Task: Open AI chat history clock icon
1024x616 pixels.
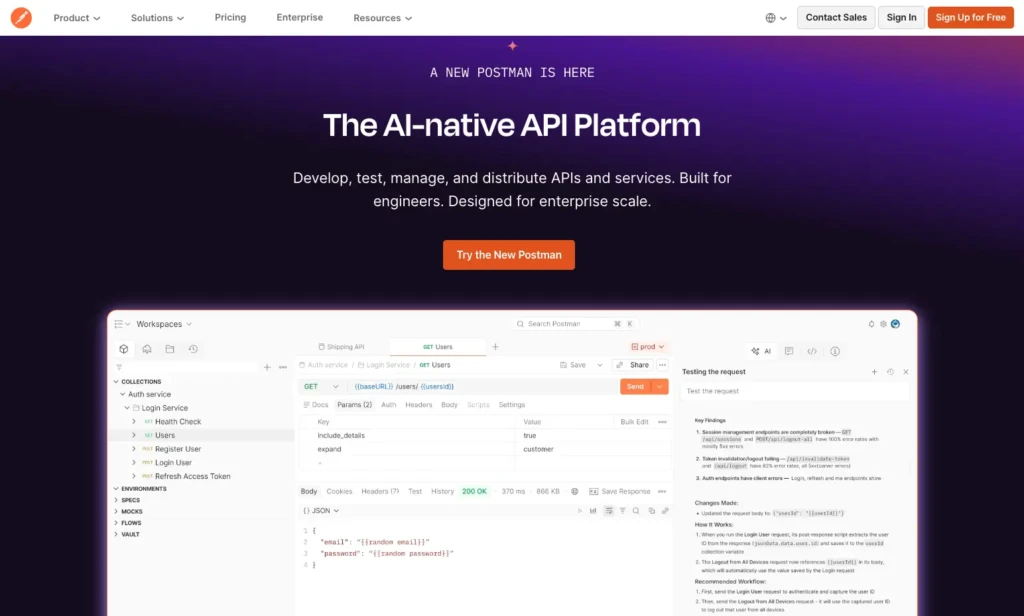Action: click(x=890, y=372)
